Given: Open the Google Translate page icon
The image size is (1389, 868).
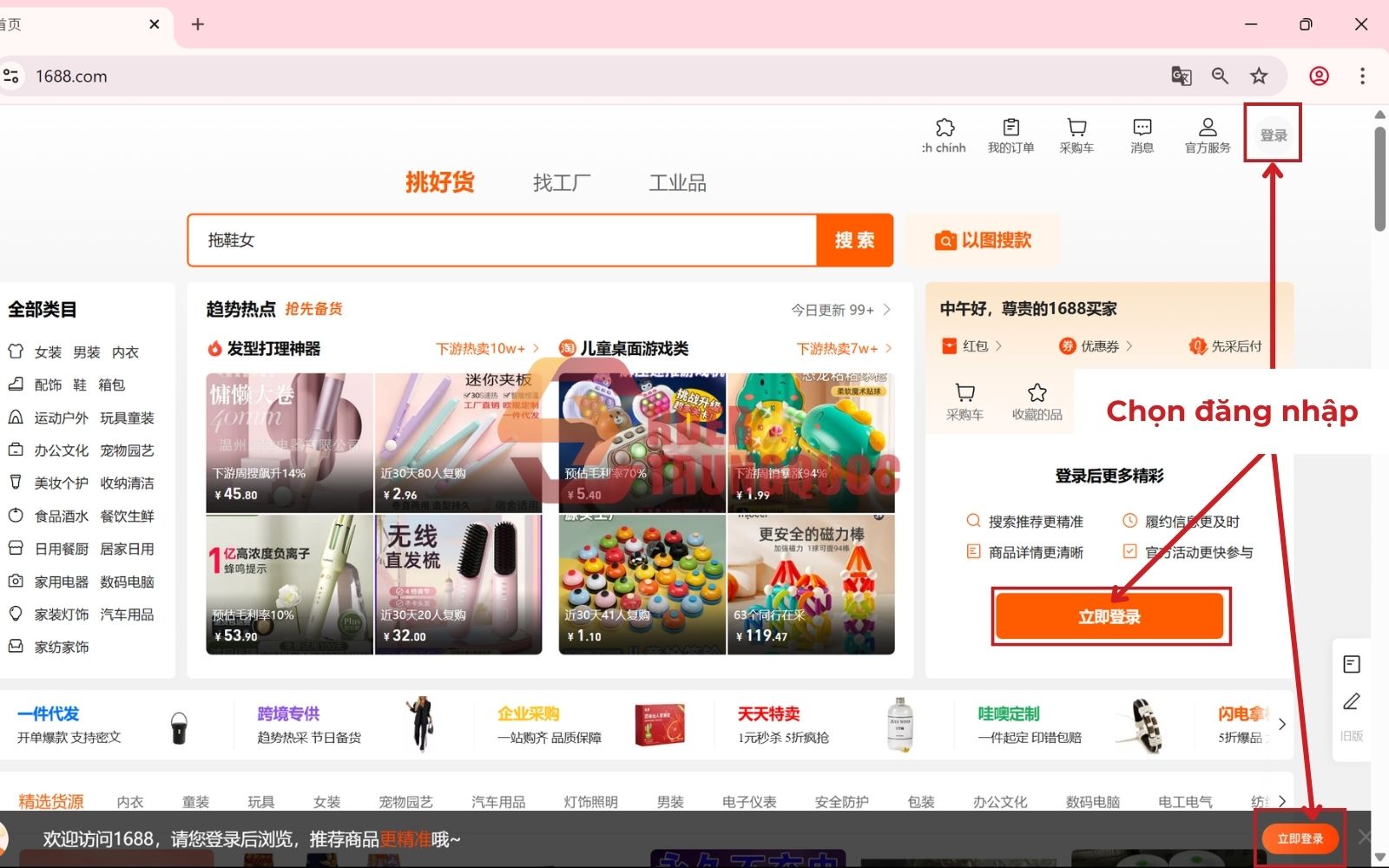Looking at the screenshot, I should (x=1181, y=76).
